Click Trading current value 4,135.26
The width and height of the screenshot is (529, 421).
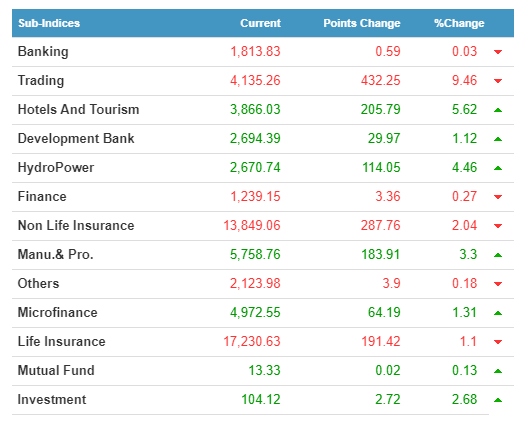click(x=255, y=80)
